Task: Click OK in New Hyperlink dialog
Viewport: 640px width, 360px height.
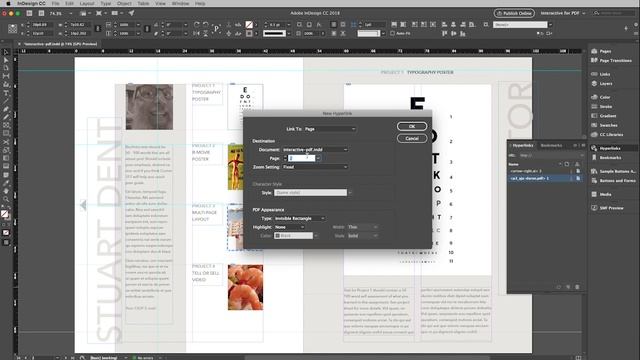Action: (412, 127)
